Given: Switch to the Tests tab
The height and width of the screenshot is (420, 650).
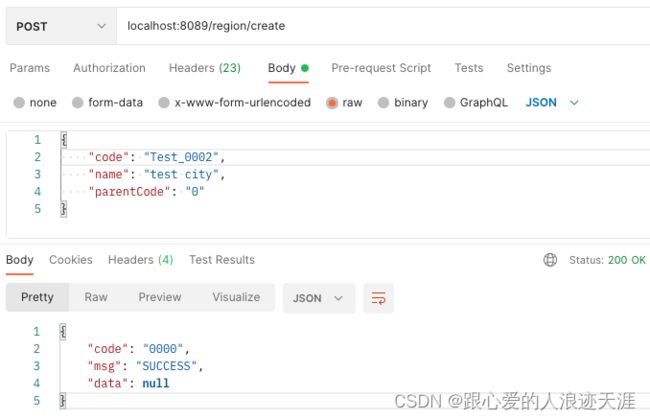Looking at the screenshot, I should tap(469, 68).
